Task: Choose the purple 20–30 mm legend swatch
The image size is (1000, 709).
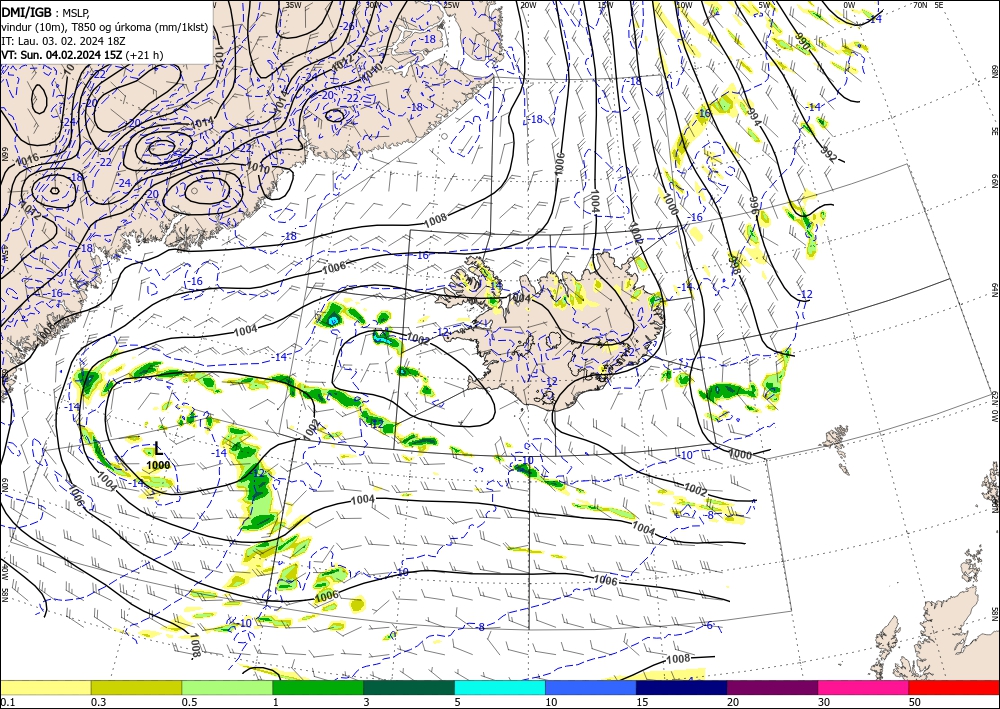Action: 772,687
